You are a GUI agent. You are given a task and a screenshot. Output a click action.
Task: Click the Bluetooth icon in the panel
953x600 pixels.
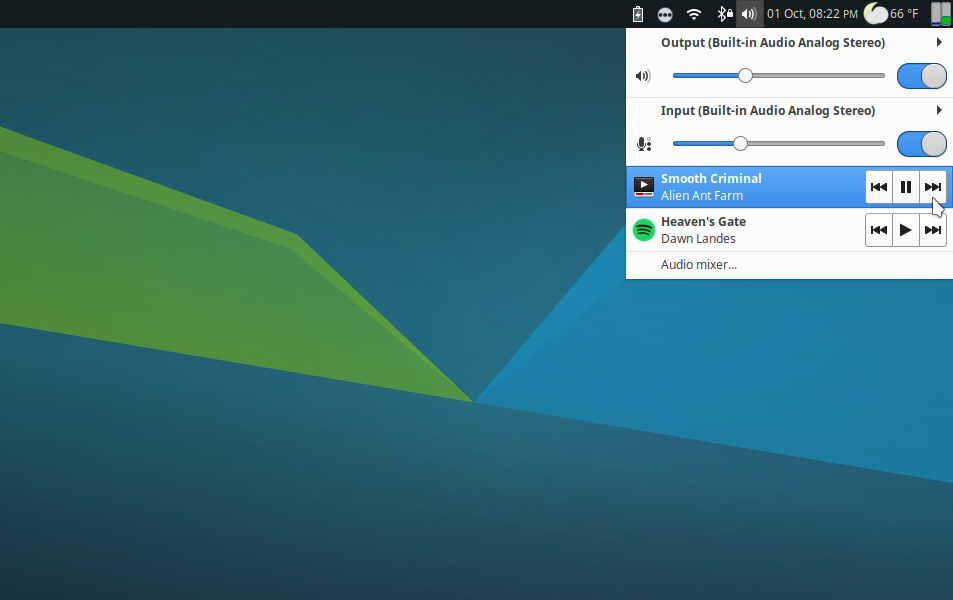click(x=722, y=14)
